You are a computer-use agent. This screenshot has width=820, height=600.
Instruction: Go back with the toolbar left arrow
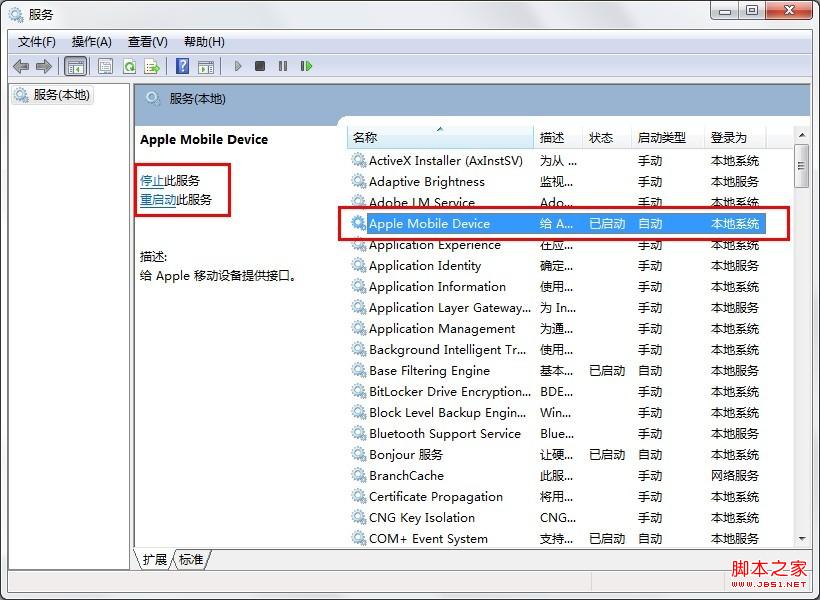(x=21, y=66)
